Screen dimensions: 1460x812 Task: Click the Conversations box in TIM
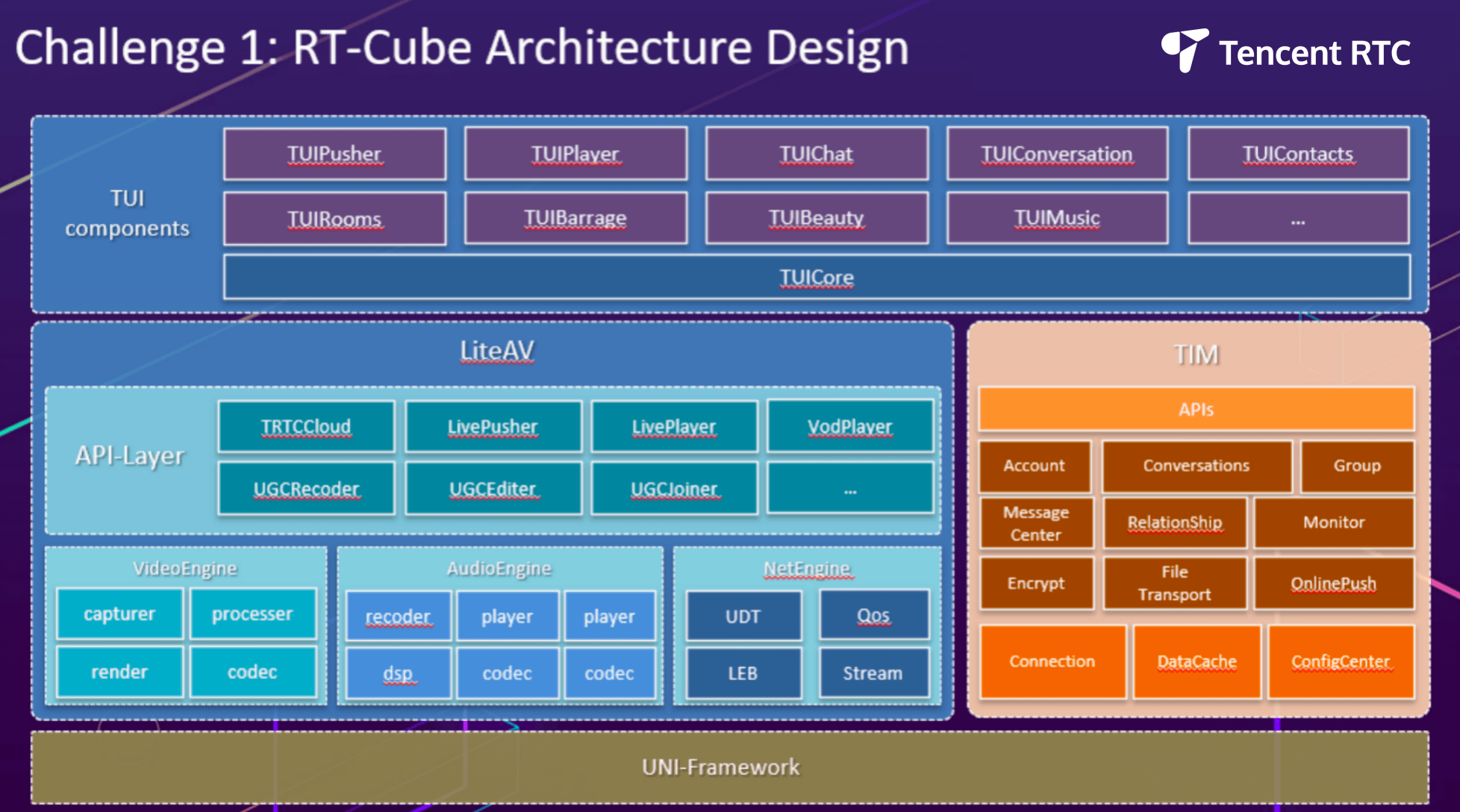(x=1197, y=466)
